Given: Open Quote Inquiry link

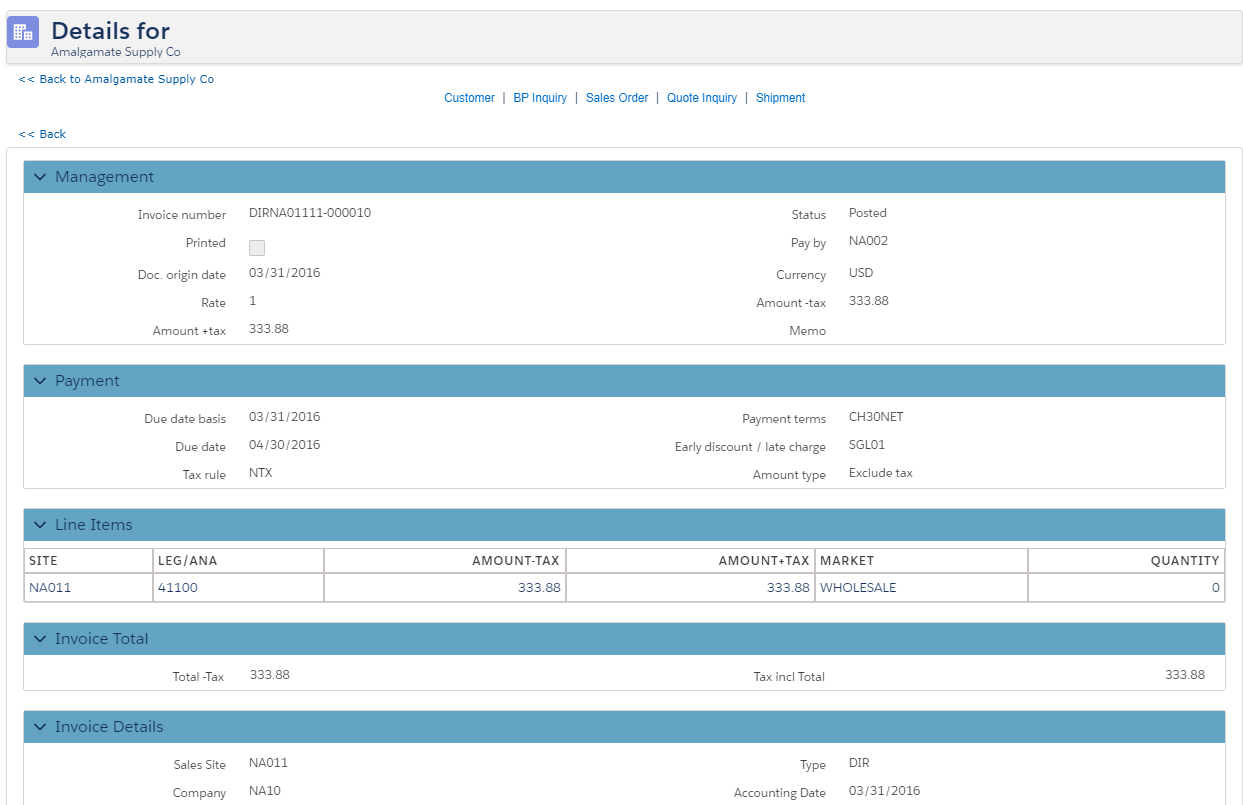Looking at the screenshot, I should 702,98.
